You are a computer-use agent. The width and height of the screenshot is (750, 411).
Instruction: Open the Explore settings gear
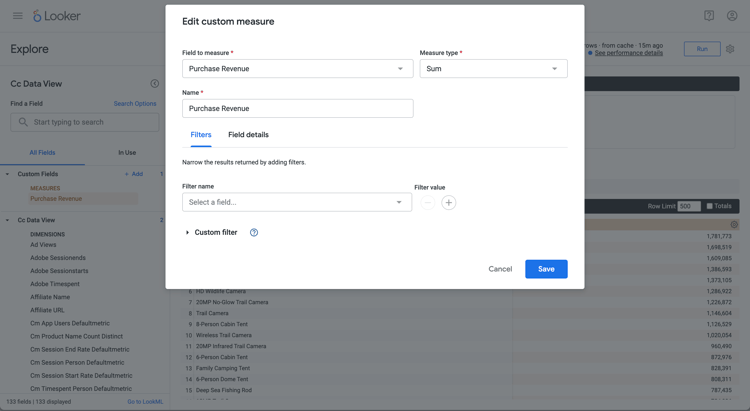click(x=730, y=49)
